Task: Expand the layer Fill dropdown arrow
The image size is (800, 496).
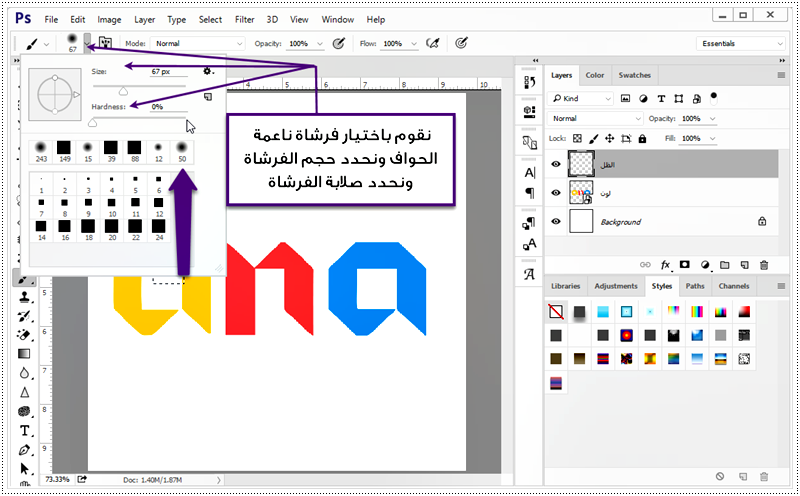Action: tap(712, 138)
